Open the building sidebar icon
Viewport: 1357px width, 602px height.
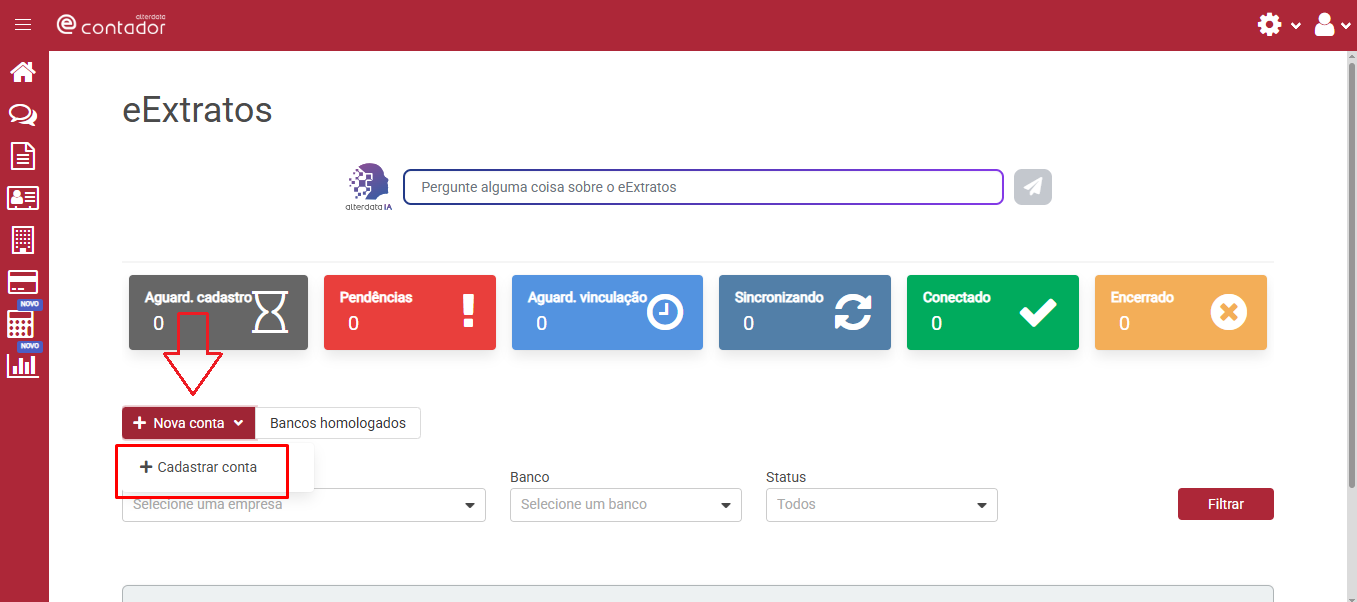pyautogui.click(x=23, y=240)
